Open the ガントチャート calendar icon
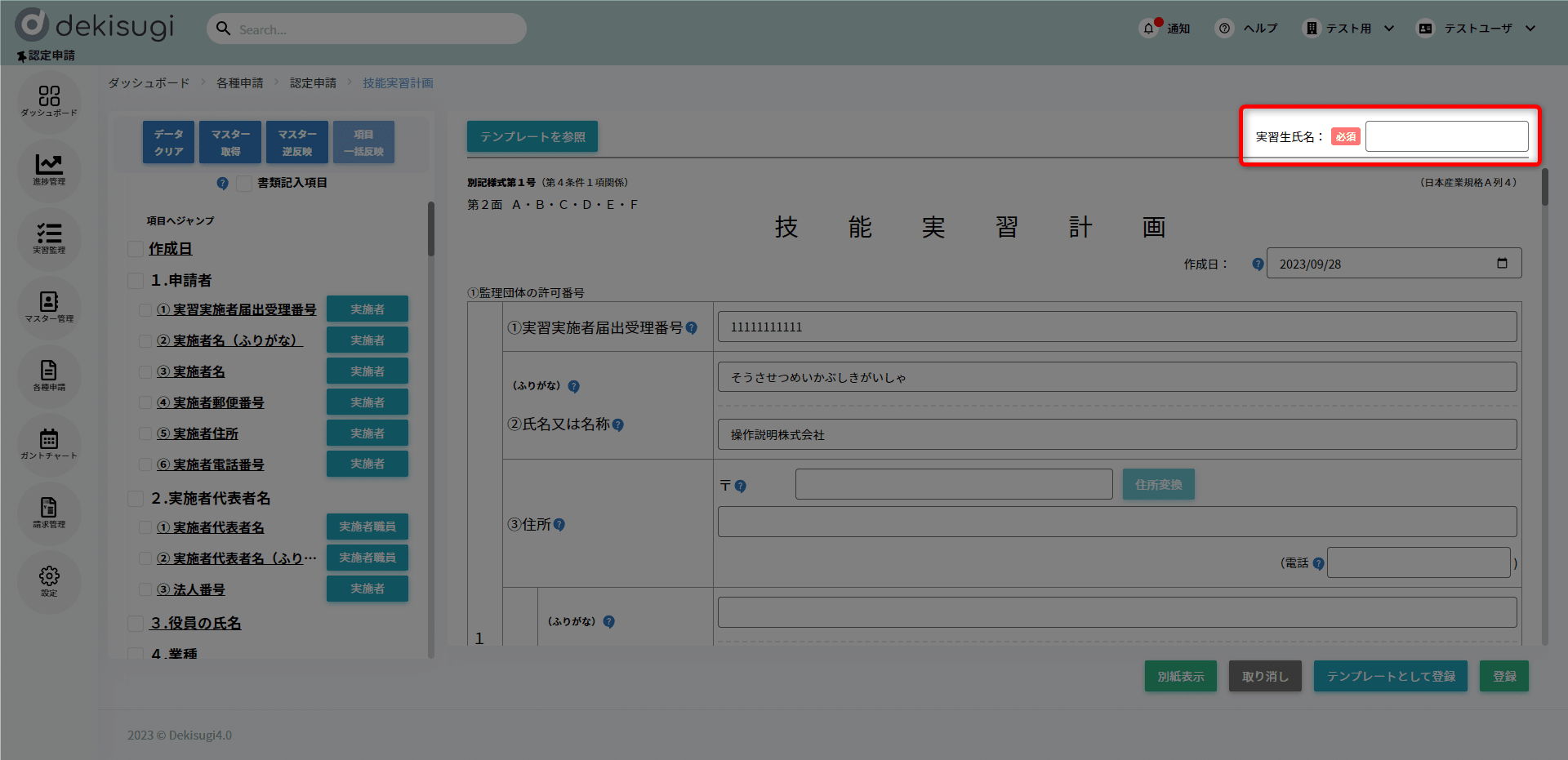The width and height of the screenshot is (1568, 760). pyautogui.click(x=49, y=443)
